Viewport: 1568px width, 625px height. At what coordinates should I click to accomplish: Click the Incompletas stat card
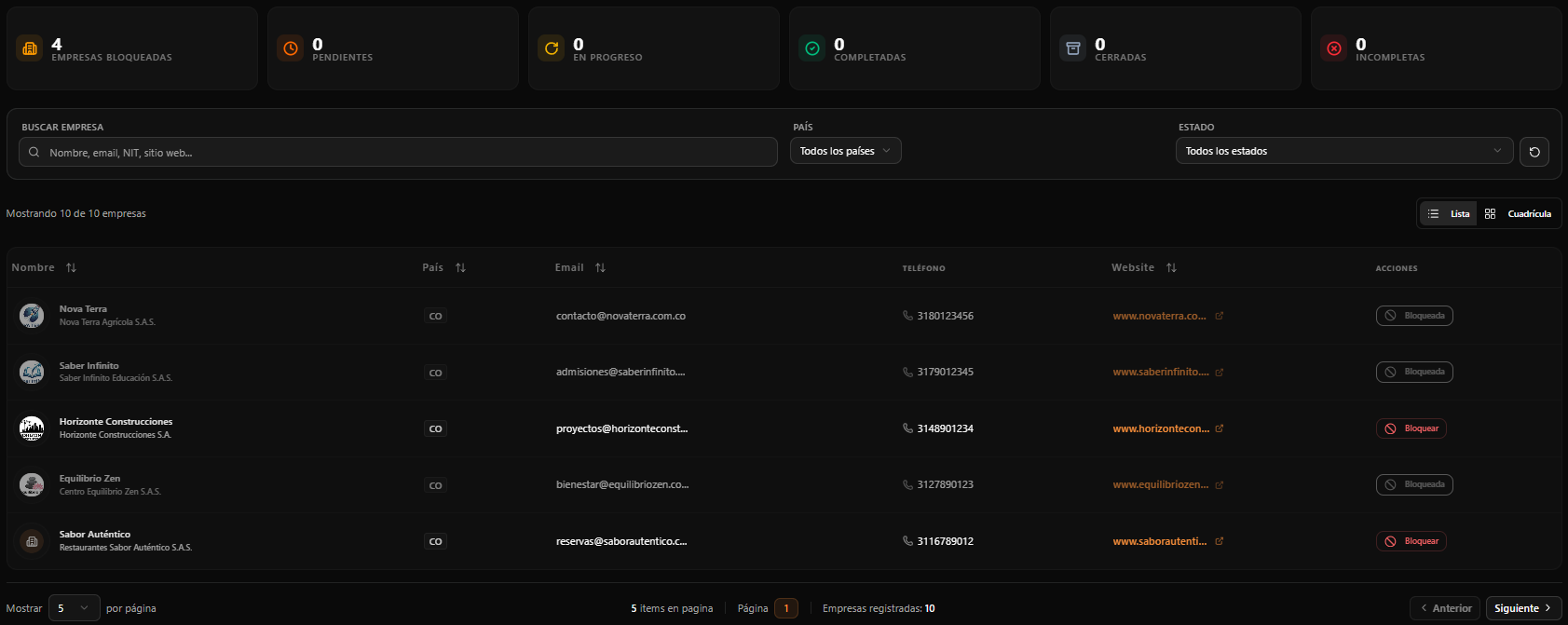(x=1437, y=48)
